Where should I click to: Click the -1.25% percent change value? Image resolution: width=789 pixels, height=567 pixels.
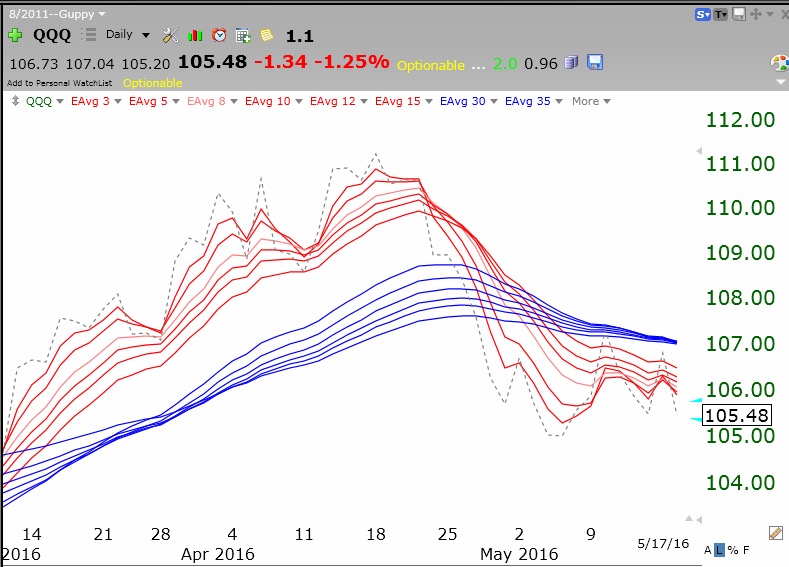coord(352,62)
